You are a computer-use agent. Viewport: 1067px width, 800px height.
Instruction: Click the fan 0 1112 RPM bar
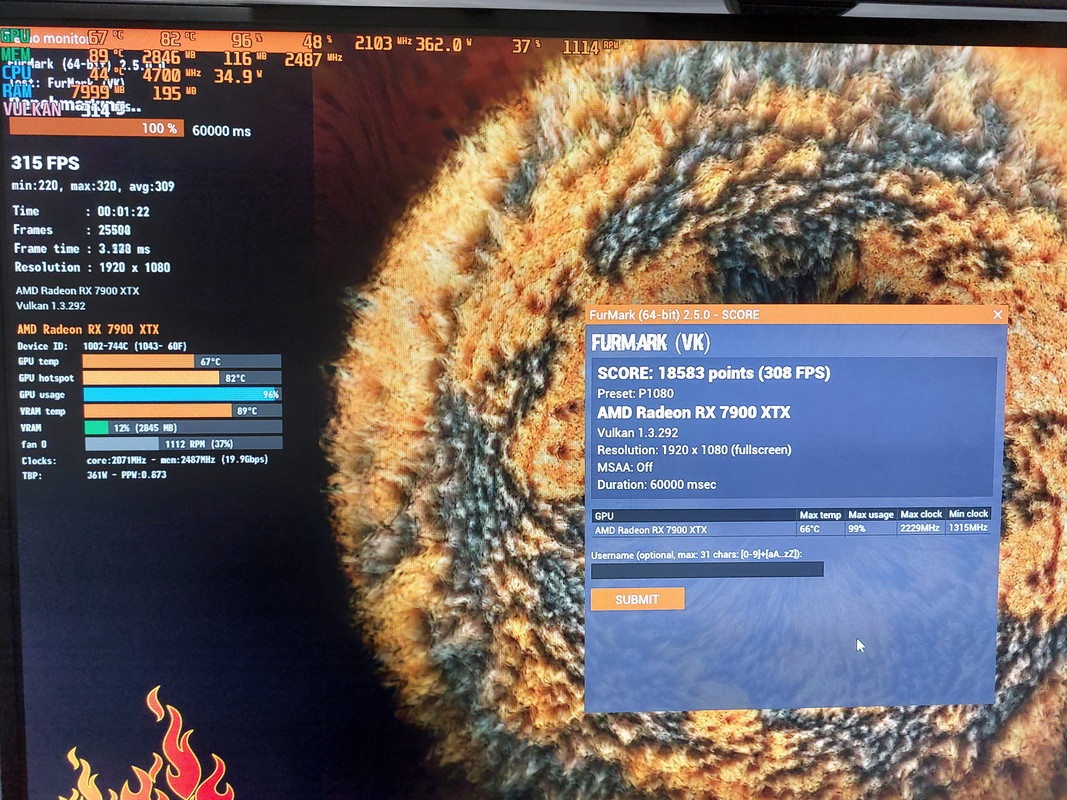pyautogui.click(x=184, y=444)
